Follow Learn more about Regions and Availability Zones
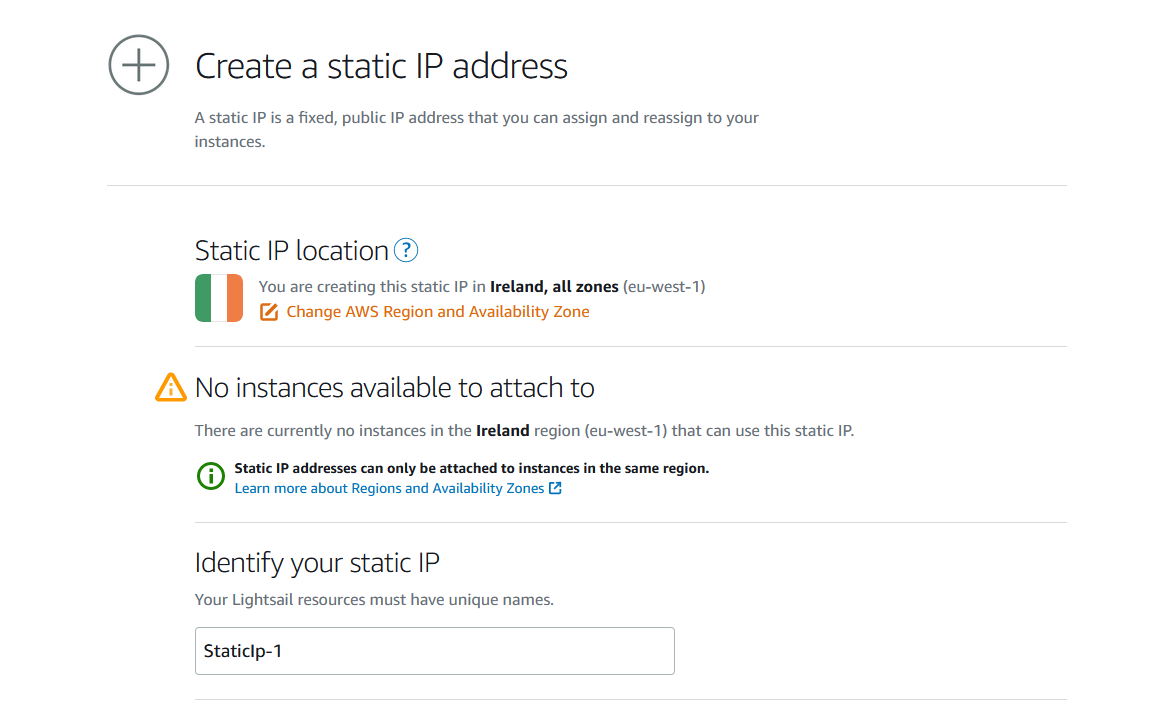This screenshot has height=715, width=1168. click(x=390, y=489)
